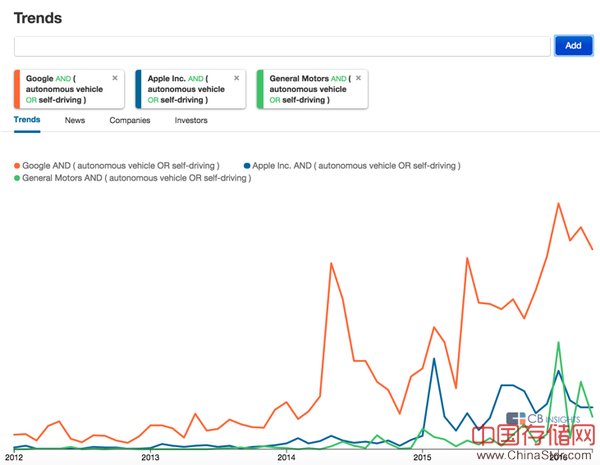Click the 2014 axis label
The height and width of the screenshot is (465, 600).
point(286,457)
